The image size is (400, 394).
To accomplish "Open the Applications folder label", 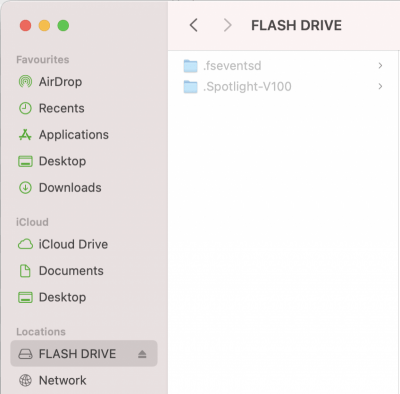I will pyautogui.click(x=74, y=135).
